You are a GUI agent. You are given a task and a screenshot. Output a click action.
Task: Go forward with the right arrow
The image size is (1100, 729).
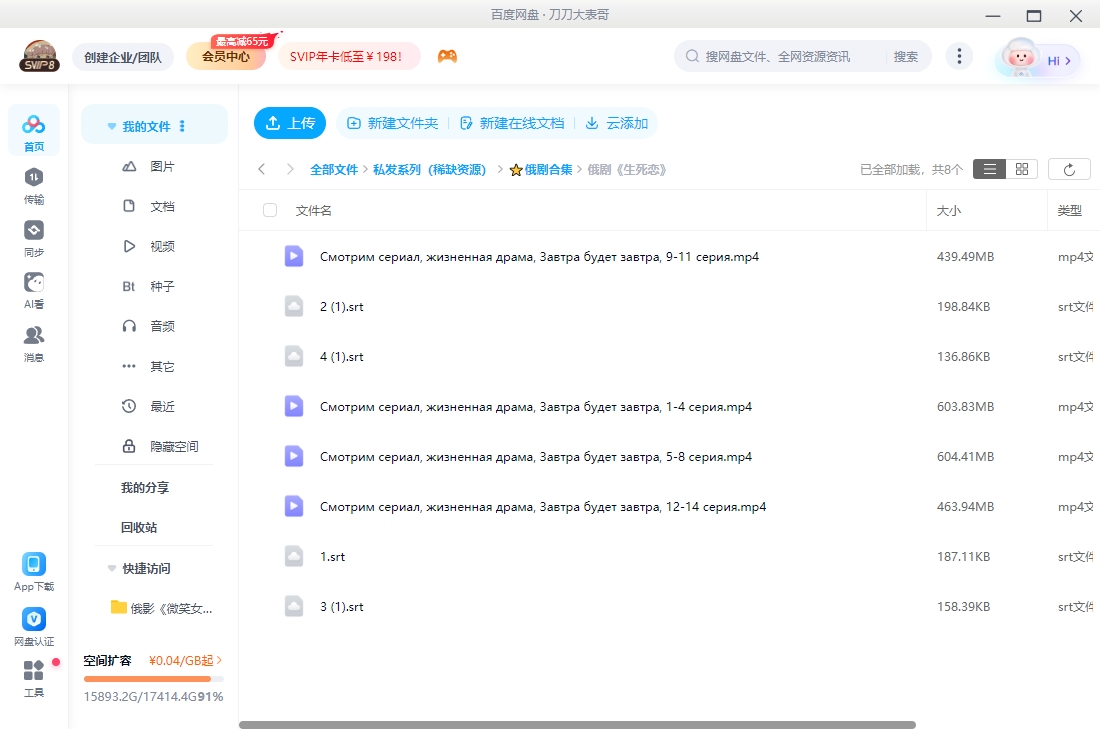tap(290, 169)
